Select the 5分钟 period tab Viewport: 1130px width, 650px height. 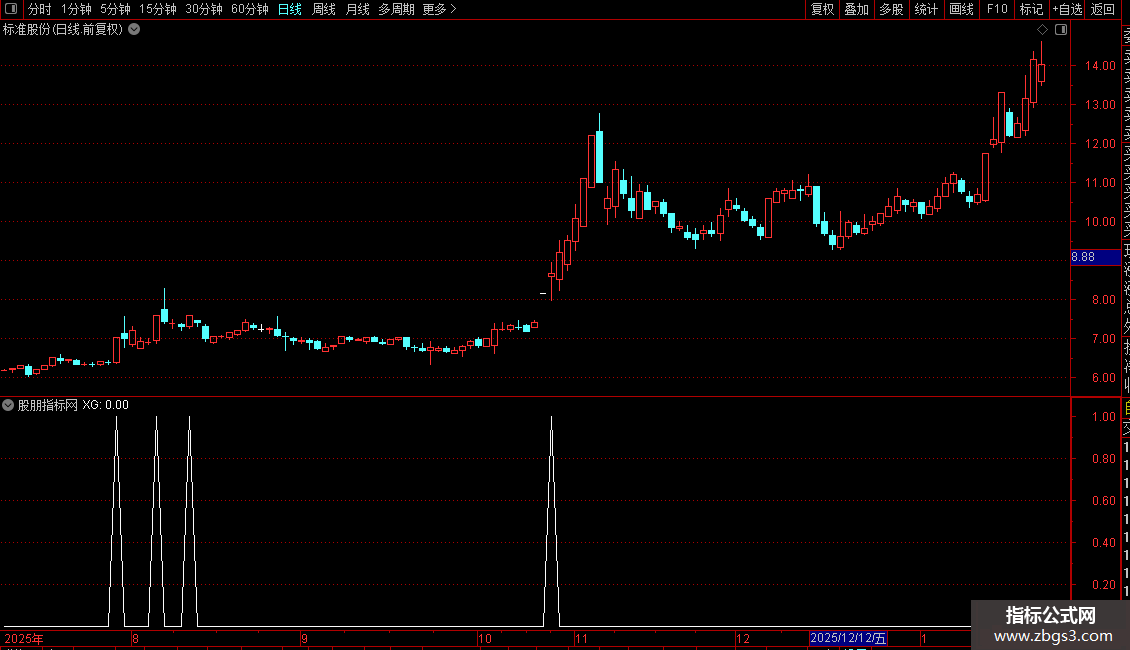pos(115,9)
